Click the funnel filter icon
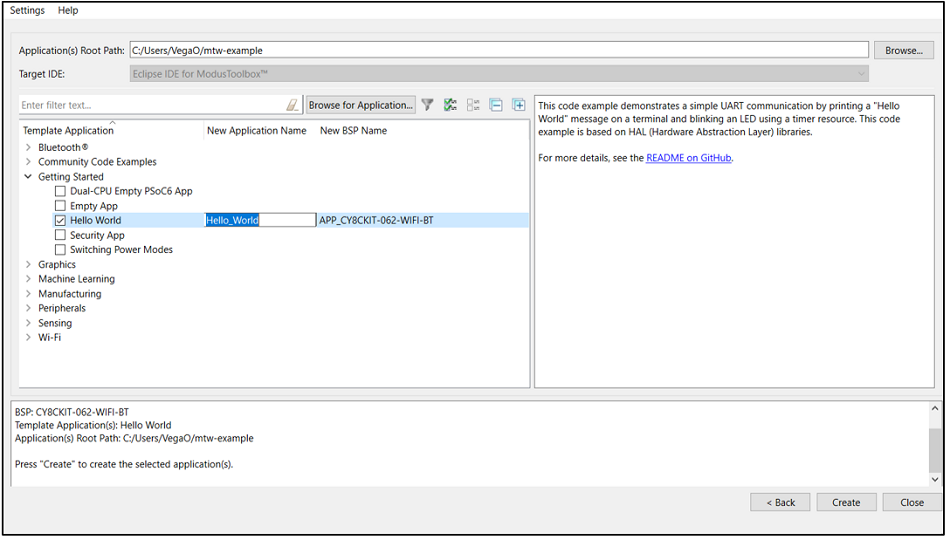 (x=428, y=105)
